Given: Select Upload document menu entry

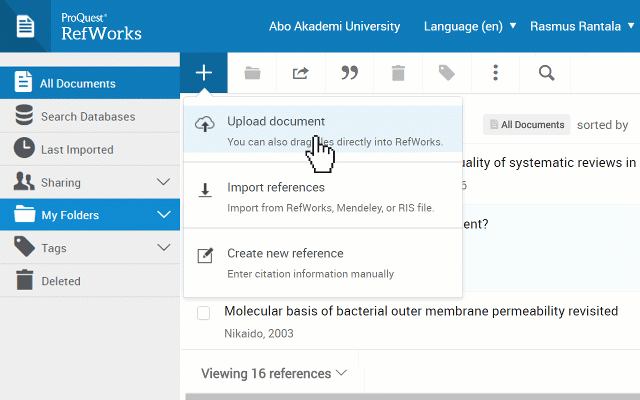Looking at the screenshot, I should point(323,129).
